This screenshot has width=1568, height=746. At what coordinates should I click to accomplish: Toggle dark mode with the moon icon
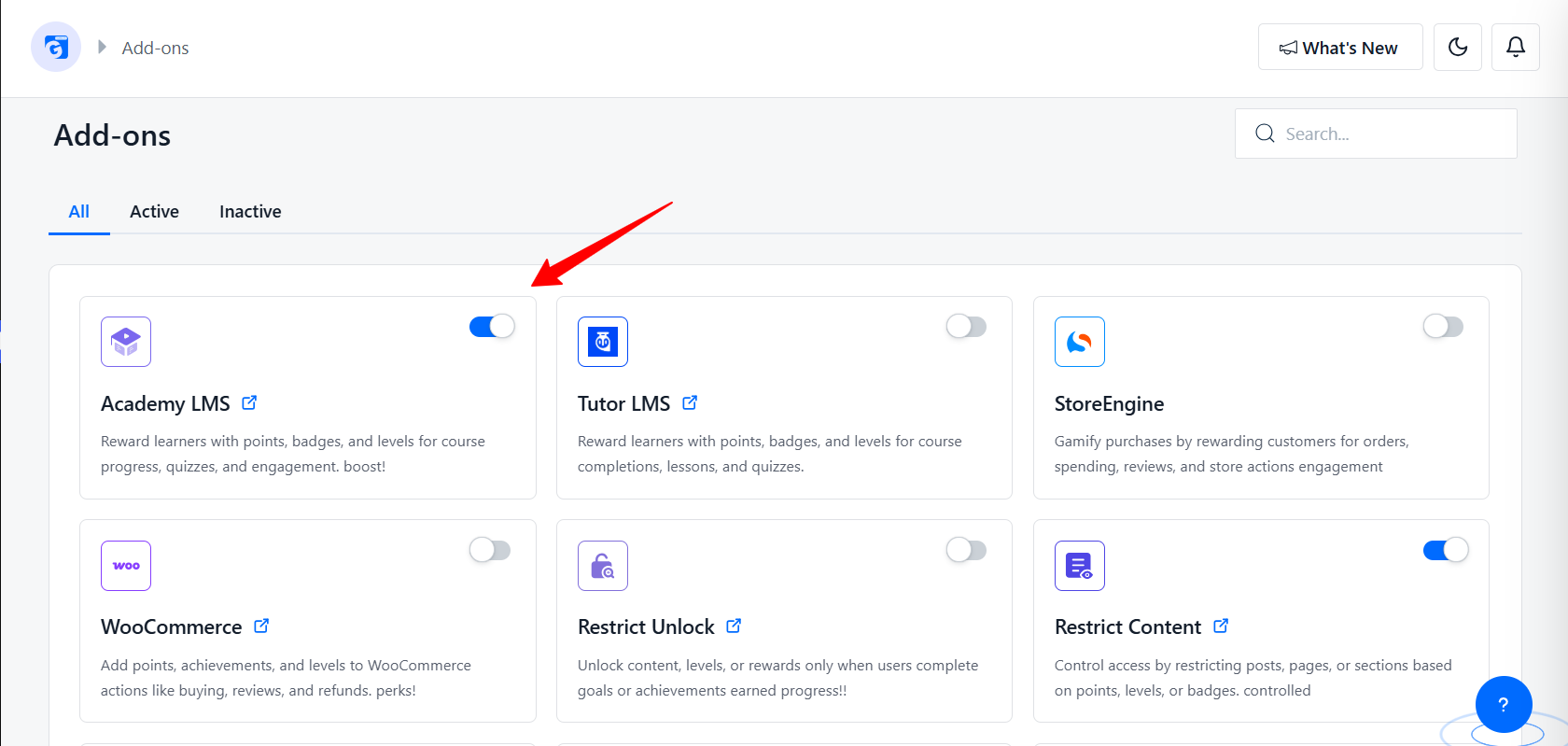click(x=1458, y=47)
